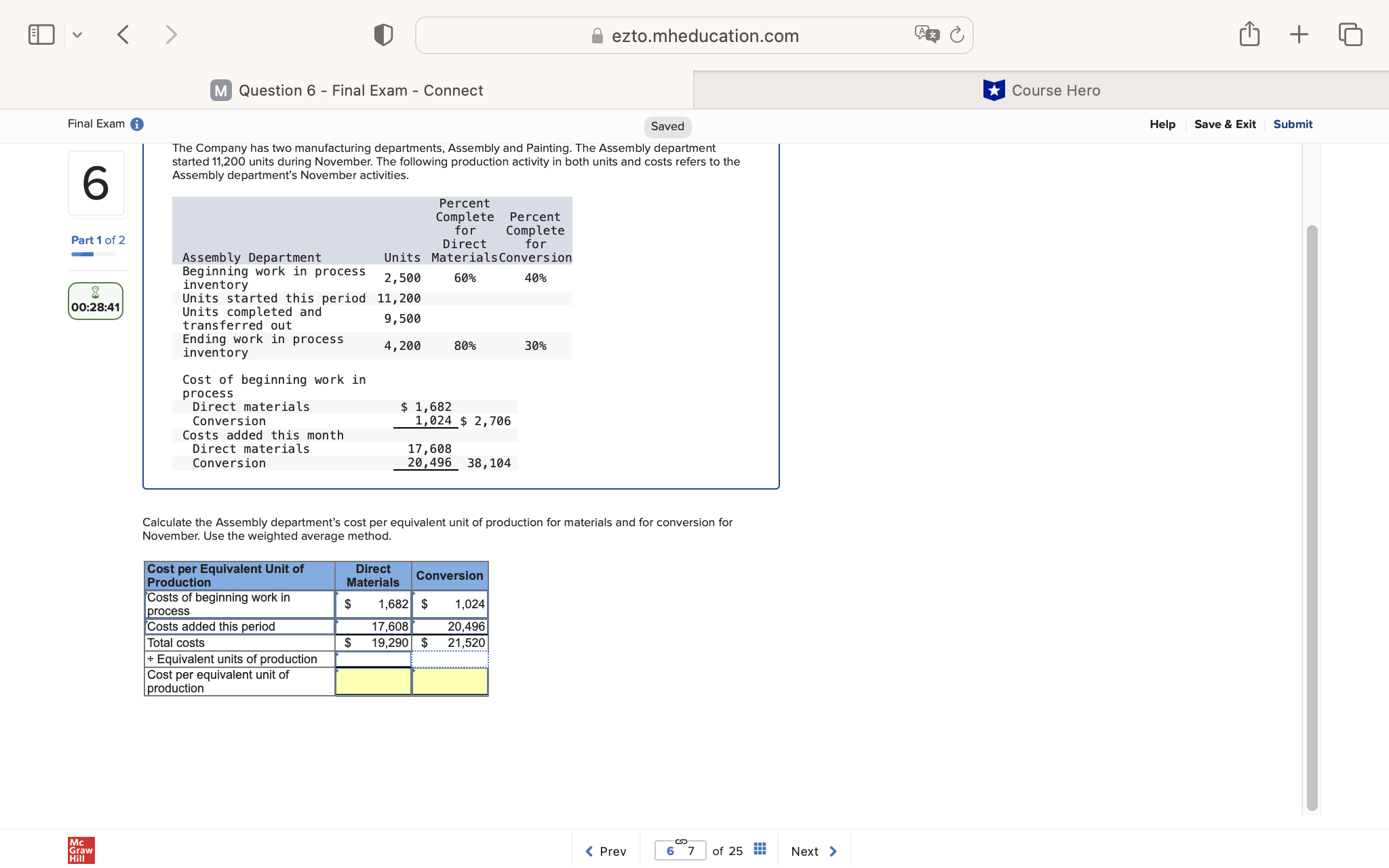Image resolution: width=1389 pixels, height=868 pixels.
Task: Click the info icon next to Final Exam
Action: [x=137, y=123]
